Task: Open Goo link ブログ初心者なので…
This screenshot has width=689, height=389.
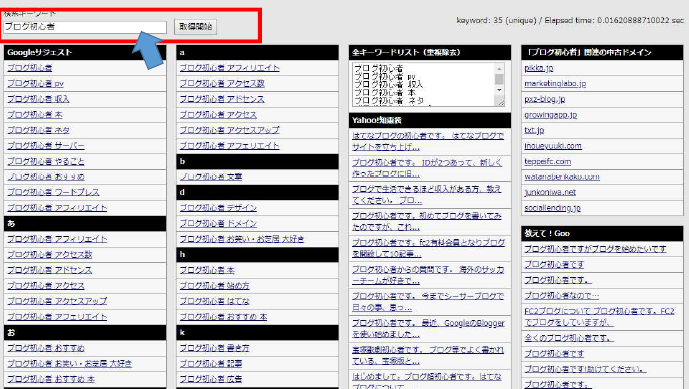Action: (561, 295)
